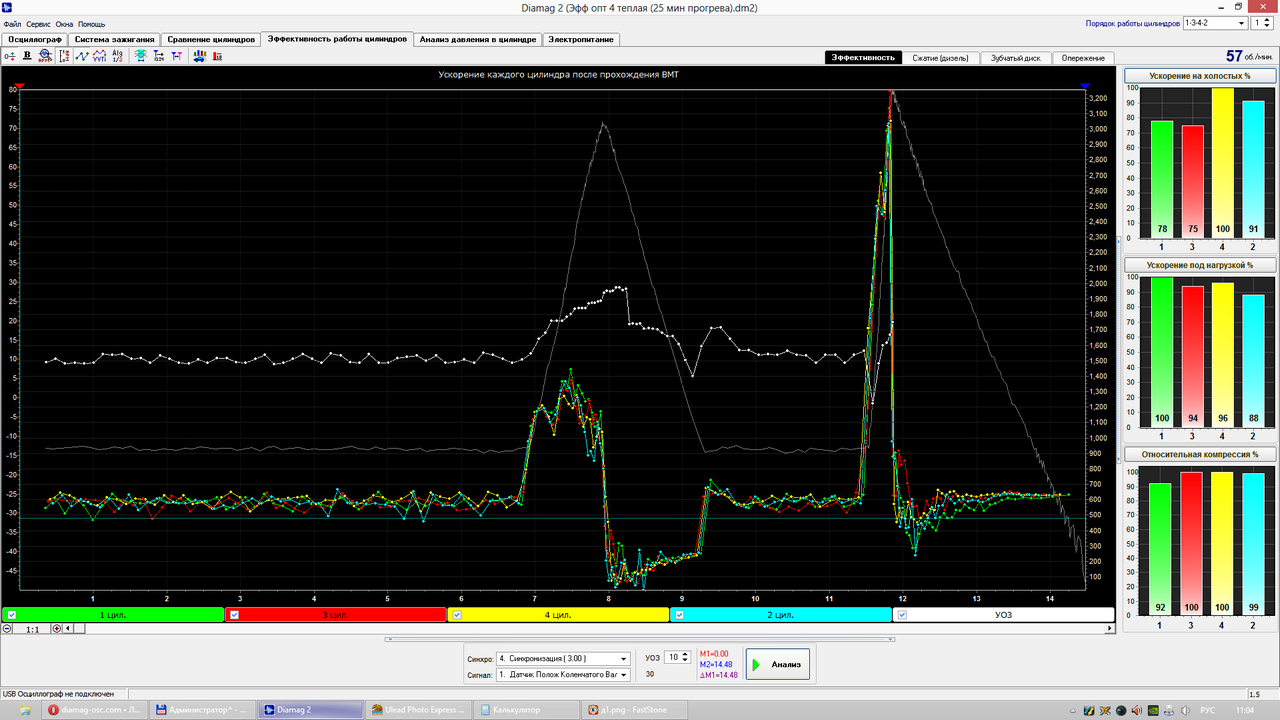The width and height of the screenshot is (1280, 720).
Task: Click the Alg 1/2 toolbar icon
Action: click(x=117, y=56)
